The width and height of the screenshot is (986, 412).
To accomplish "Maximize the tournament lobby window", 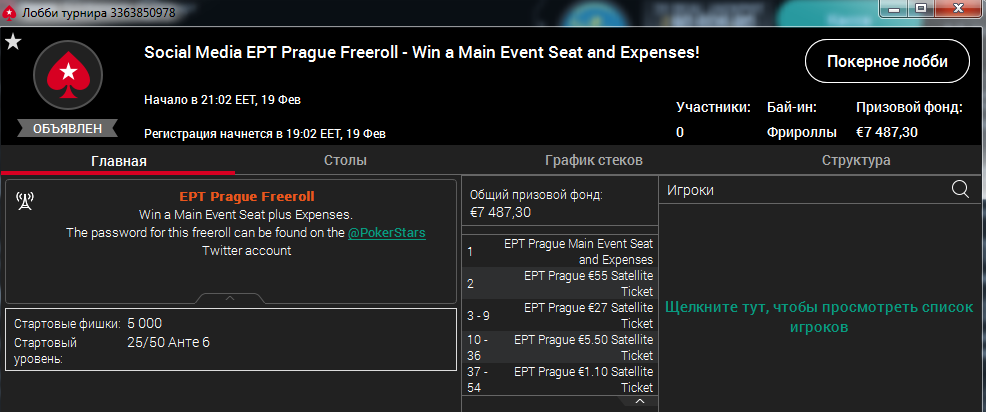I will [x=921, y=8].
